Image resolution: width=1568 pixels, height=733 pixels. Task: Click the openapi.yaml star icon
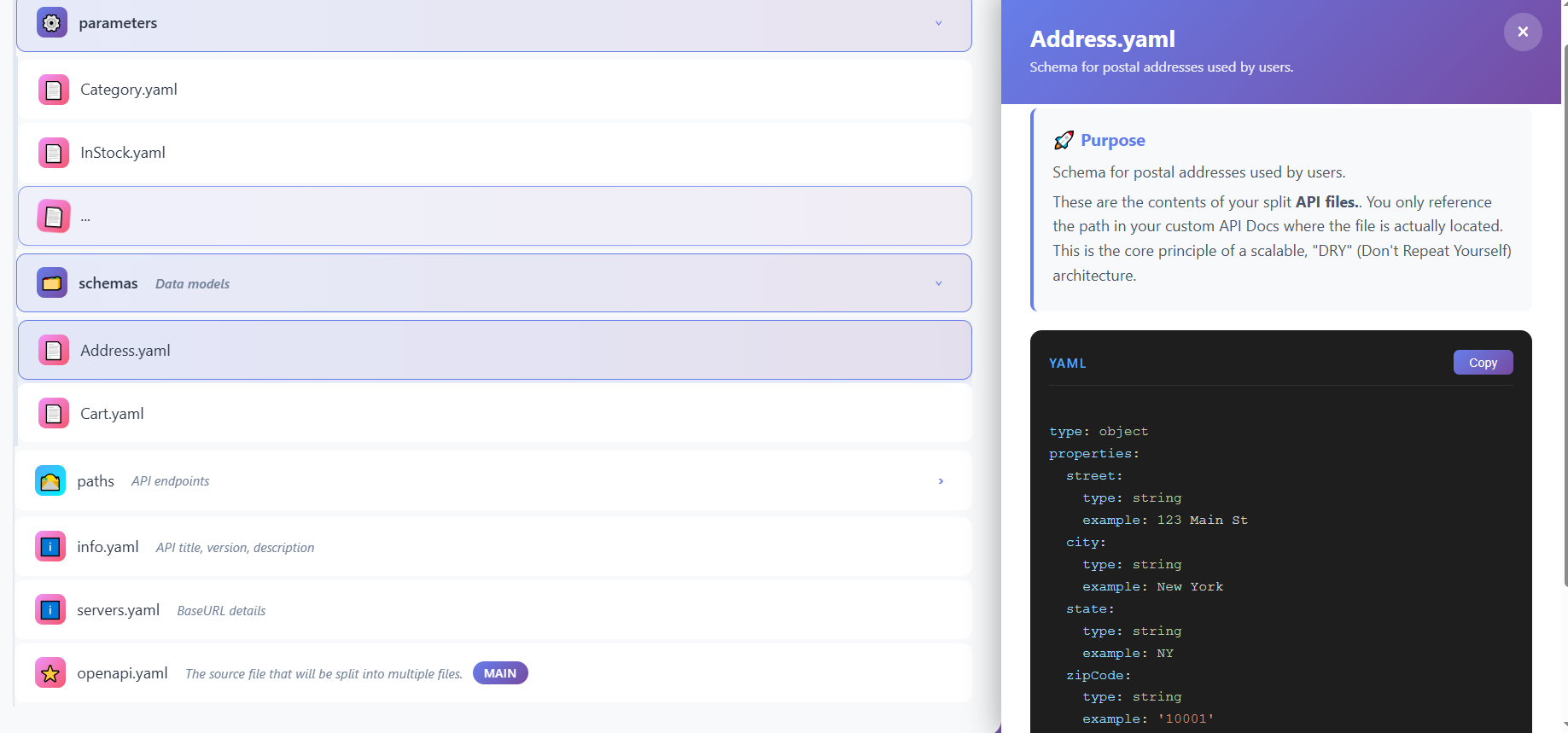pyautogui.click(x=50, y=673)
